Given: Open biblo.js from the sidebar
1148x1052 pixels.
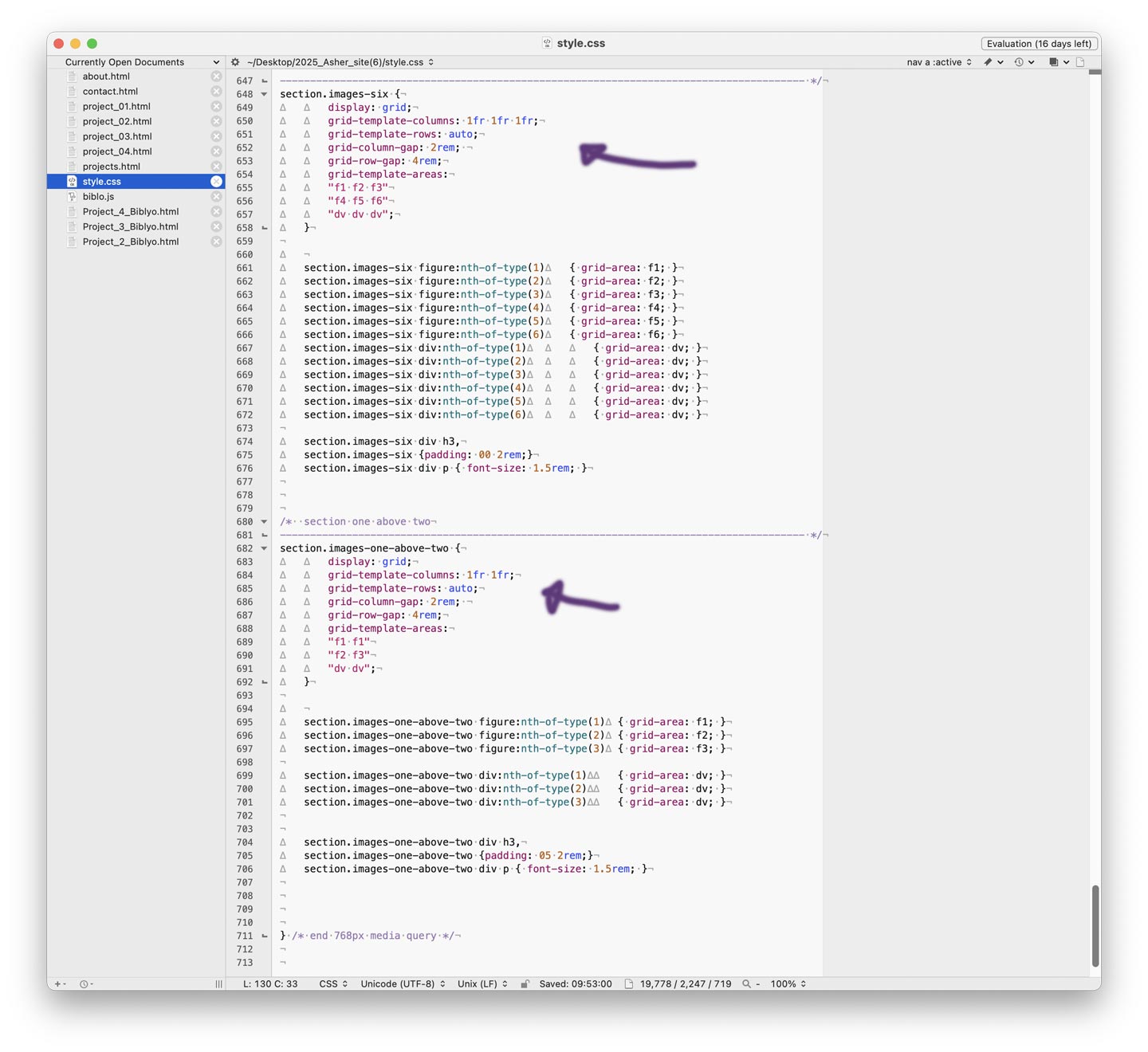Looking at the screenshot, I should [98, 197].
